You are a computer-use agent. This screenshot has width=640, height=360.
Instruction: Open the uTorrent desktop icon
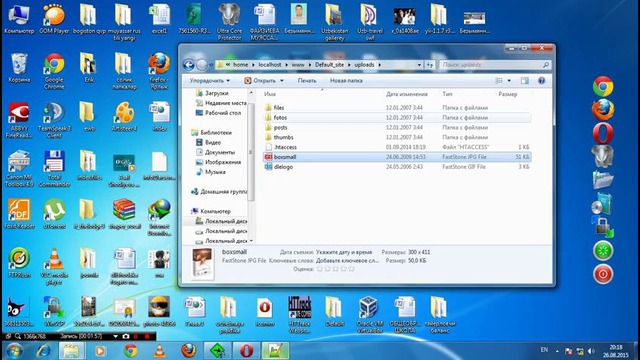[54, 213]
